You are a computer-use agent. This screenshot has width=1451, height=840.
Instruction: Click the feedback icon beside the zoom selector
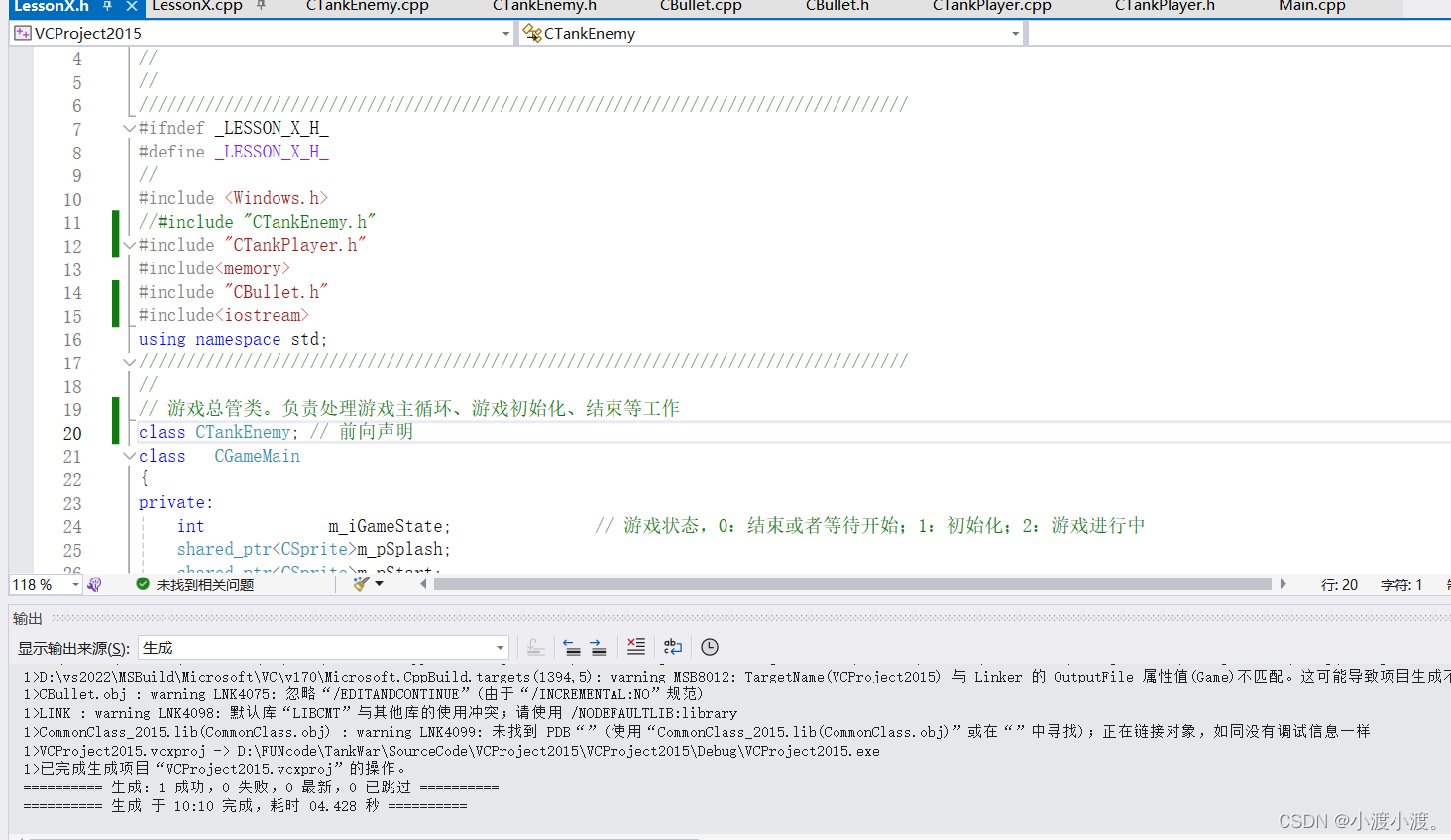click(x=93, y=583)
